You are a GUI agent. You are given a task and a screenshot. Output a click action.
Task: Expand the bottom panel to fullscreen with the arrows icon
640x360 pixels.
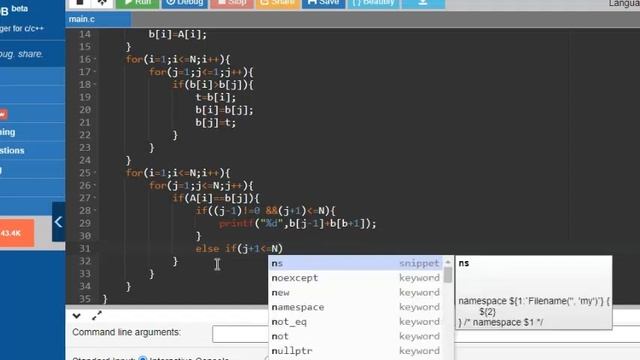(97, 315)
